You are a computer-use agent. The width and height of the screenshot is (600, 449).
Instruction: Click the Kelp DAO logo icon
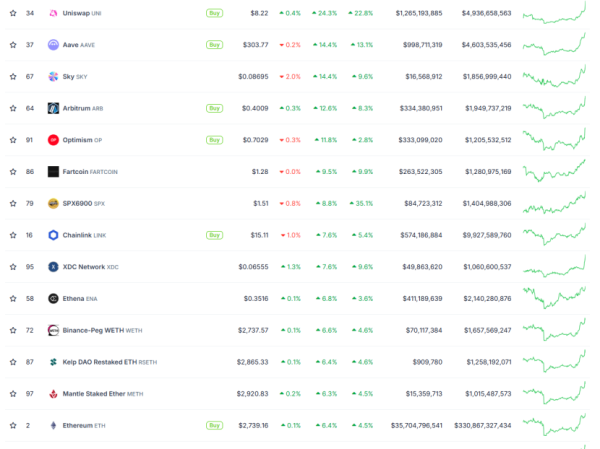pos(53,362)
